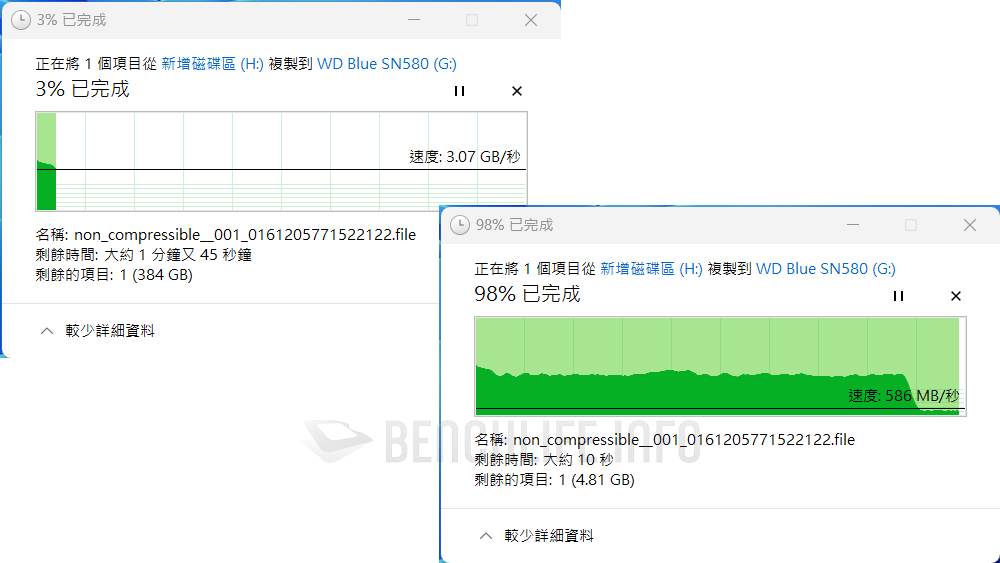1000x563 pixels.
Task: Pause the 98% 已完成 copy operation
Action: click(898, 296)
